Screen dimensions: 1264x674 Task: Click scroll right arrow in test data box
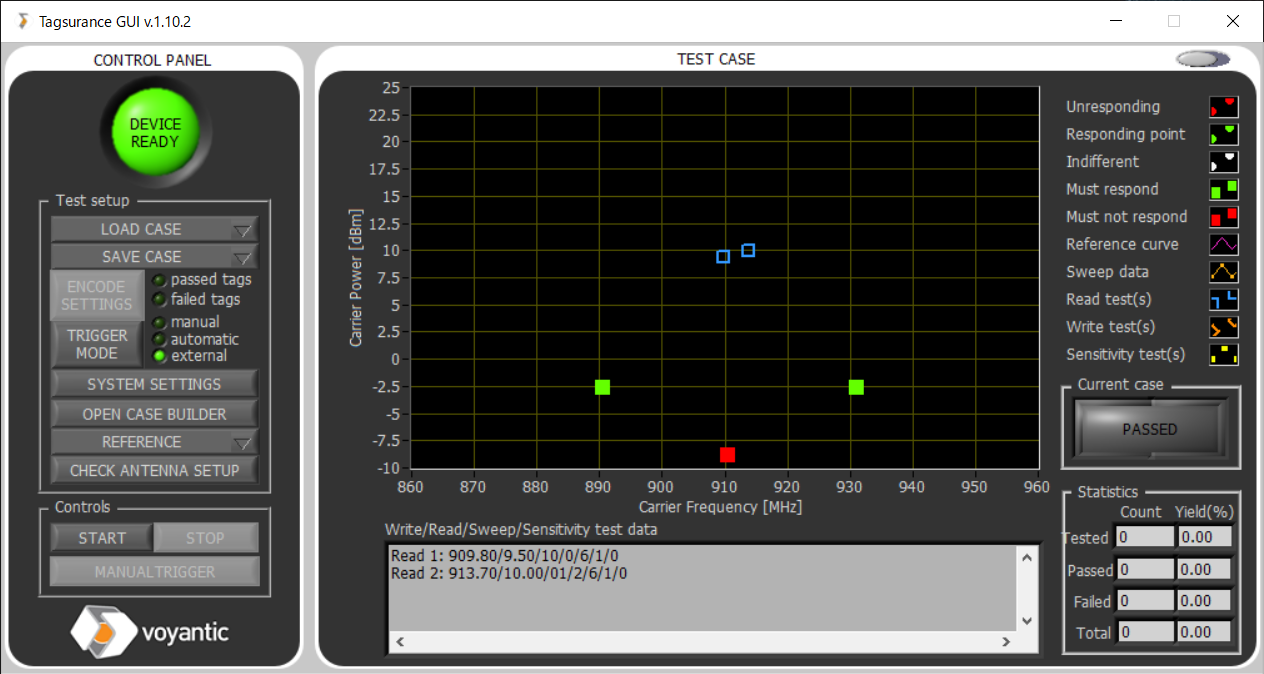pyautogui.click(x=1005, y=642)
